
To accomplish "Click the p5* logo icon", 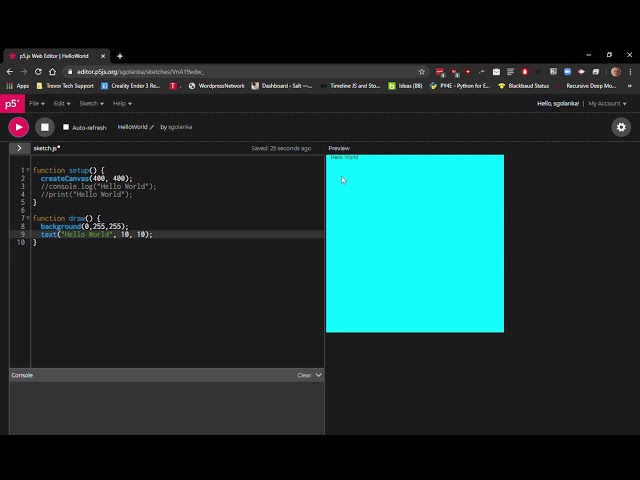I will 12,104.
